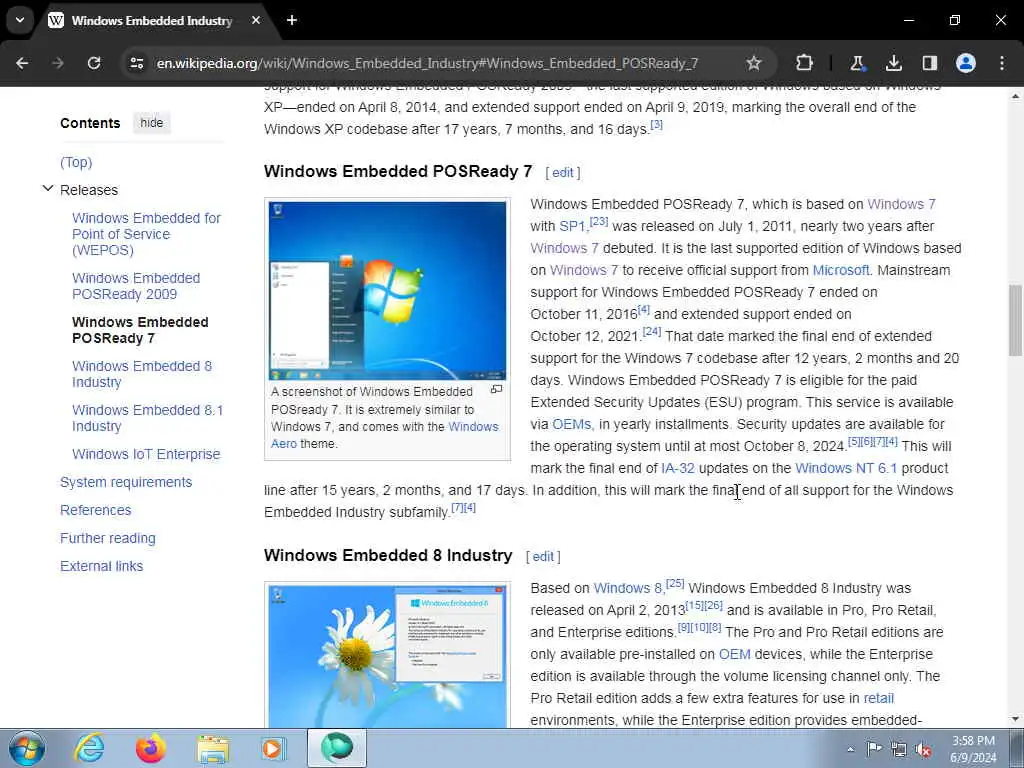Open the Windows Embedded 8 screenshot thumbnail
Image resolution: width=1024 pixels, height=768 pixels.
point(387,656)
